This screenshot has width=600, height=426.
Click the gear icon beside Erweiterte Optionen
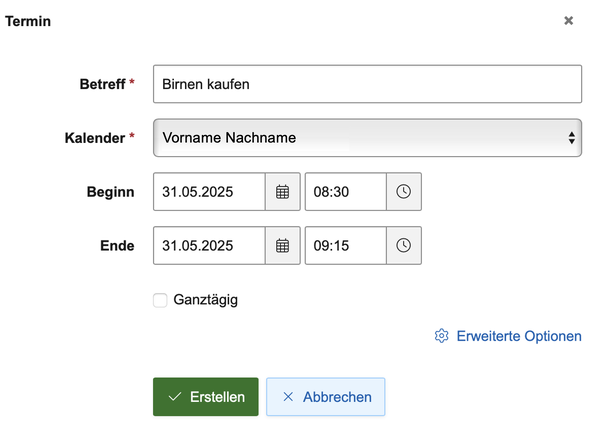pos(441,336)
